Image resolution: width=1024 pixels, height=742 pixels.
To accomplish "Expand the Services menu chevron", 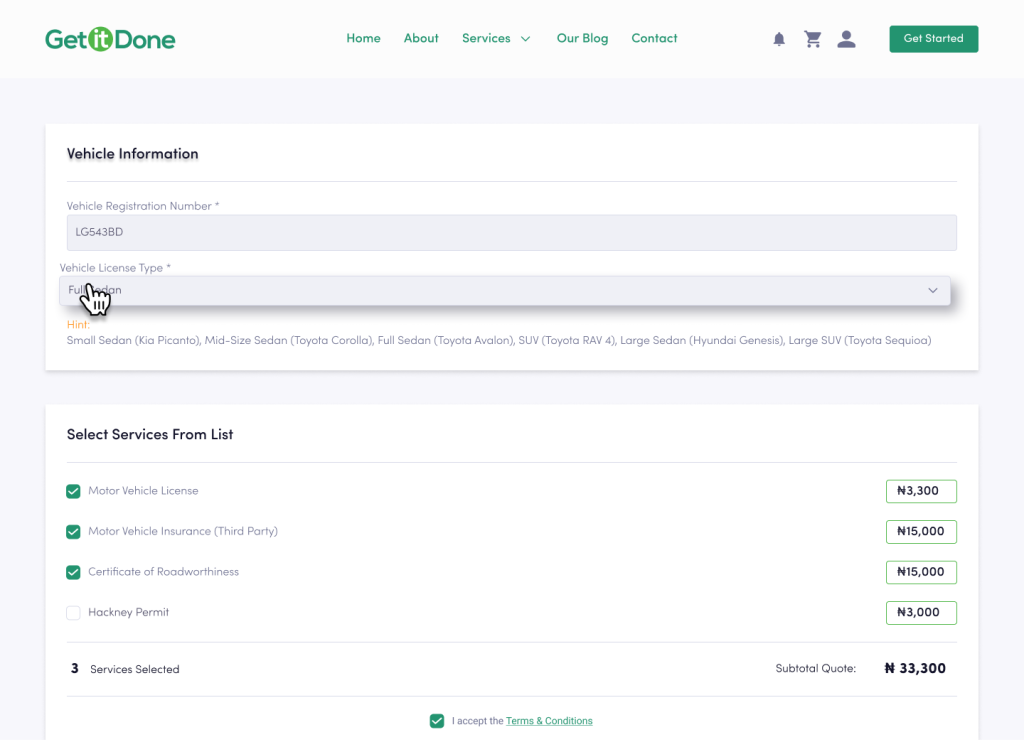I will pyautogui.click(x=526, y=39).
